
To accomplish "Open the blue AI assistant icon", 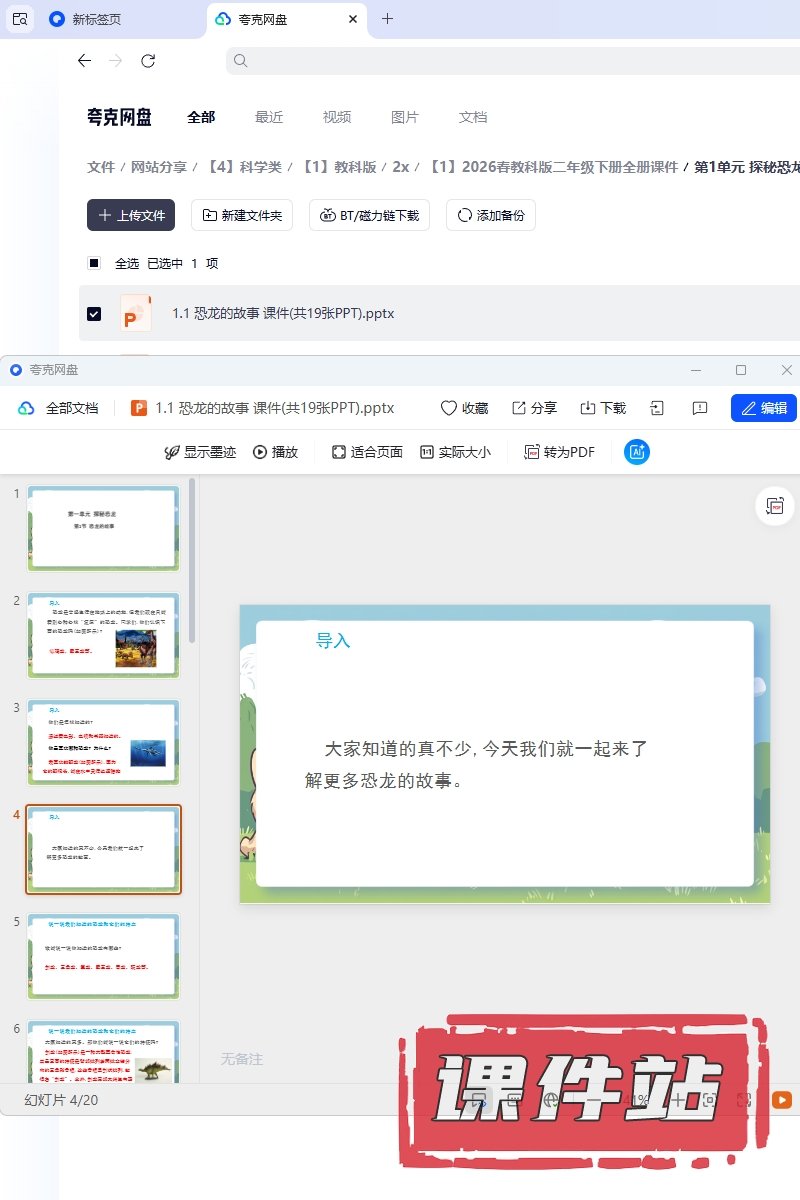I will pyautogui.click(x=637, y=452).
